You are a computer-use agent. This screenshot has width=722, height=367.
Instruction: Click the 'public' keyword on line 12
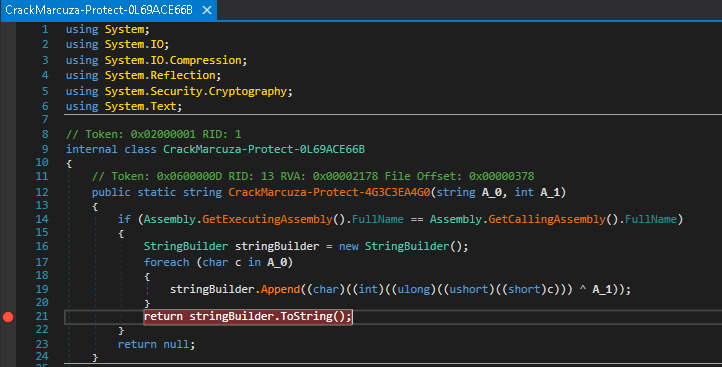click(111, 192)
